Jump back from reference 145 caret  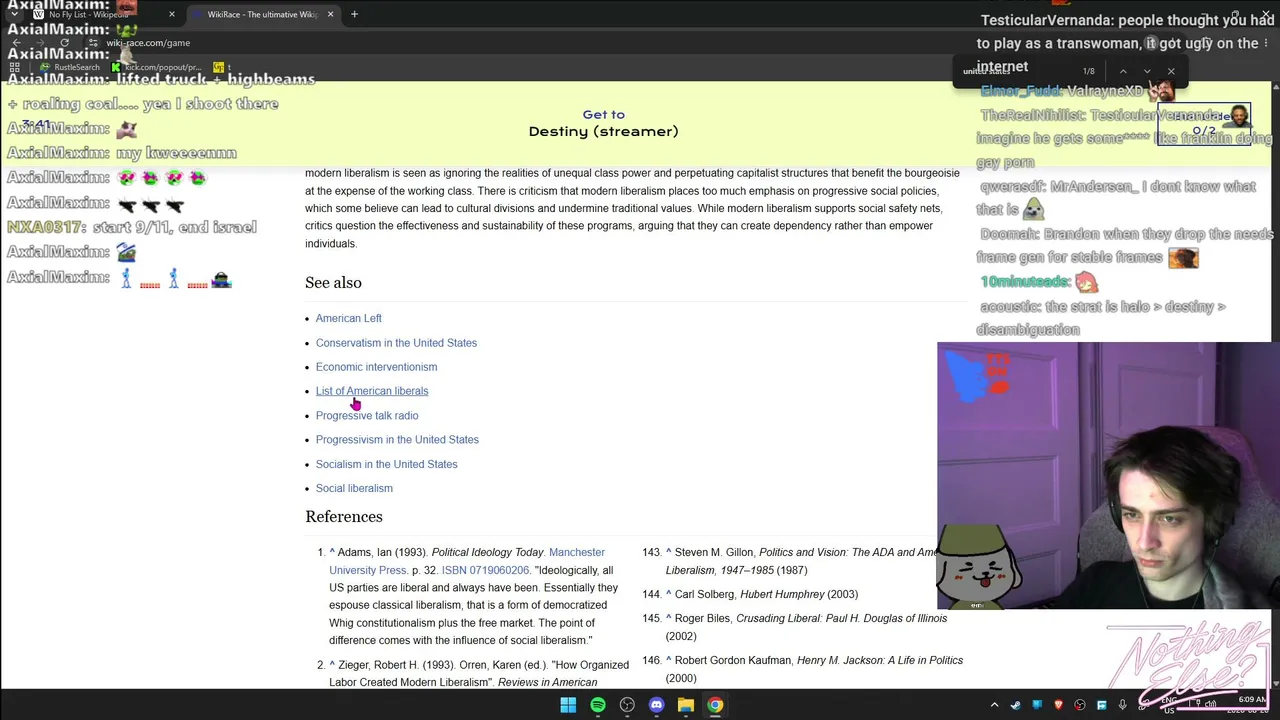tap(669, 618)
